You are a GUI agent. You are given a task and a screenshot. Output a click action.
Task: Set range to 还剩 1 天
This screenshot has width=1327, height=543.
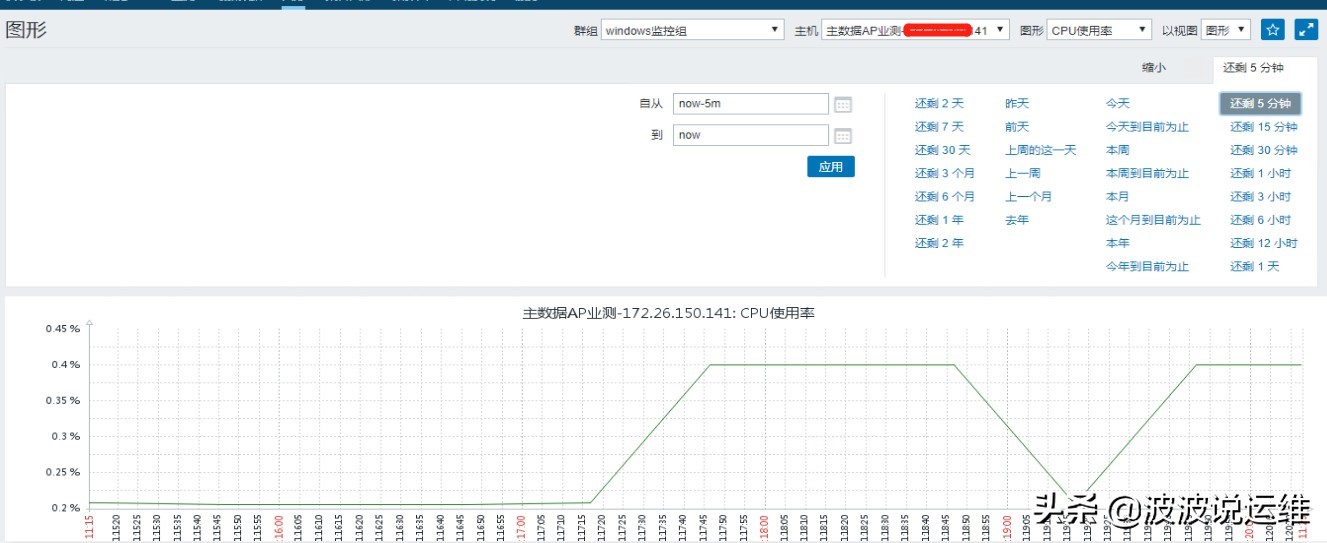pos(1255,266)
